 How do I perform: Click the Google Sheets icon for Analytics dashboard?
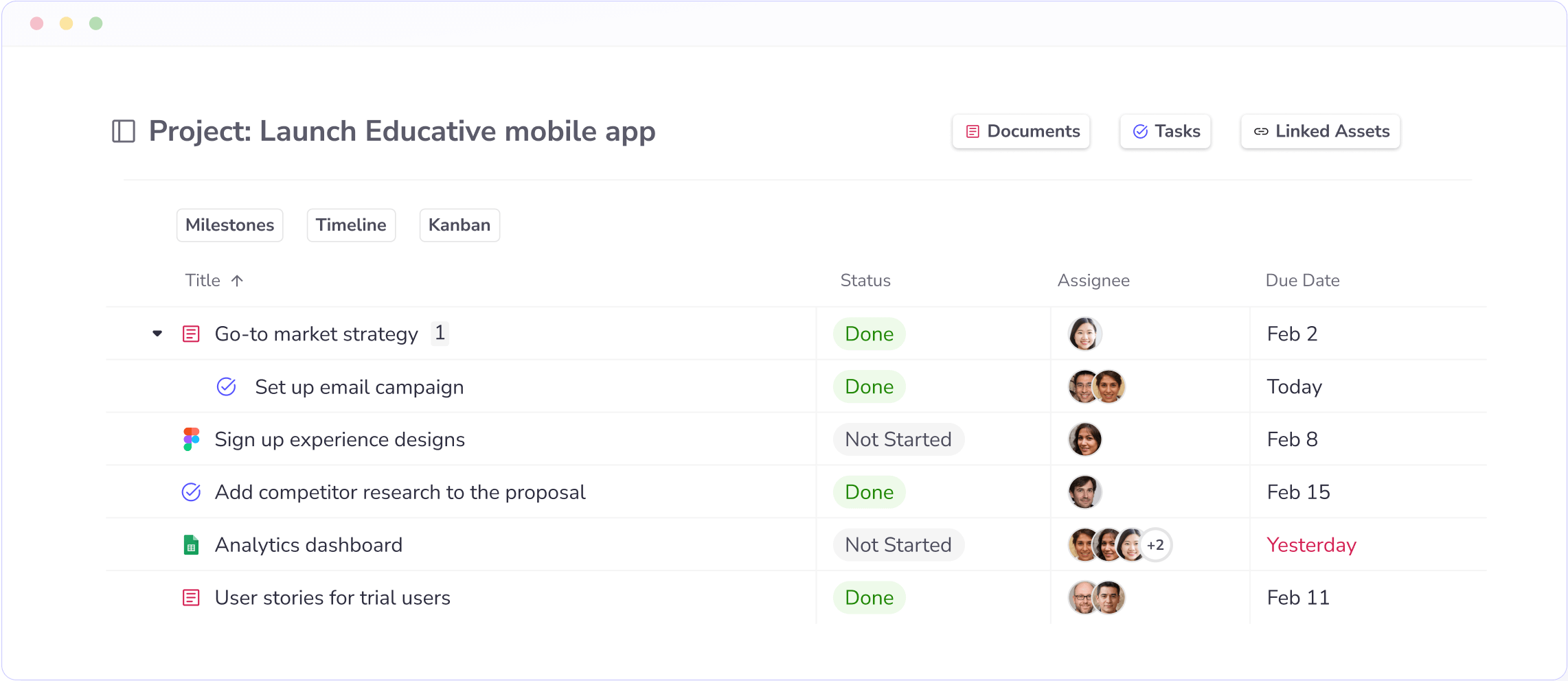191,545
